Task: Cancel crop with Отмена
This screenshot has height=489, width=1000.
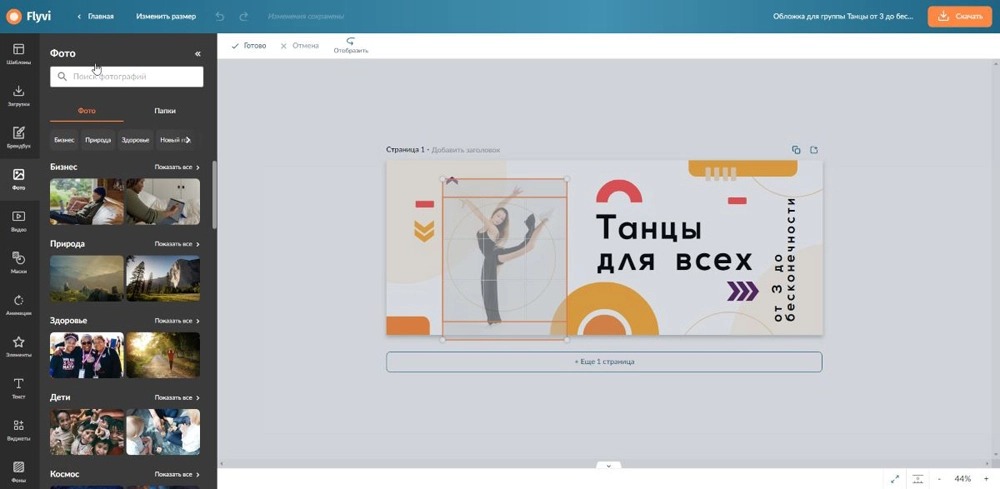Action: point(299,46)
